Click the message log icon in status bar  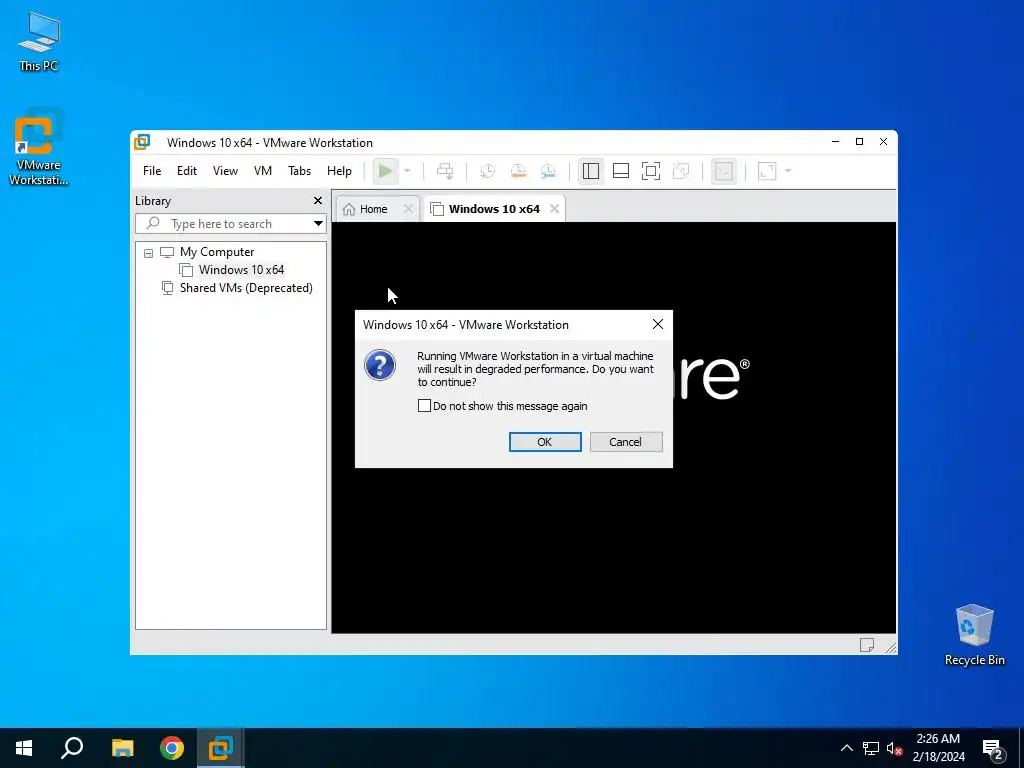coord(867,645)
